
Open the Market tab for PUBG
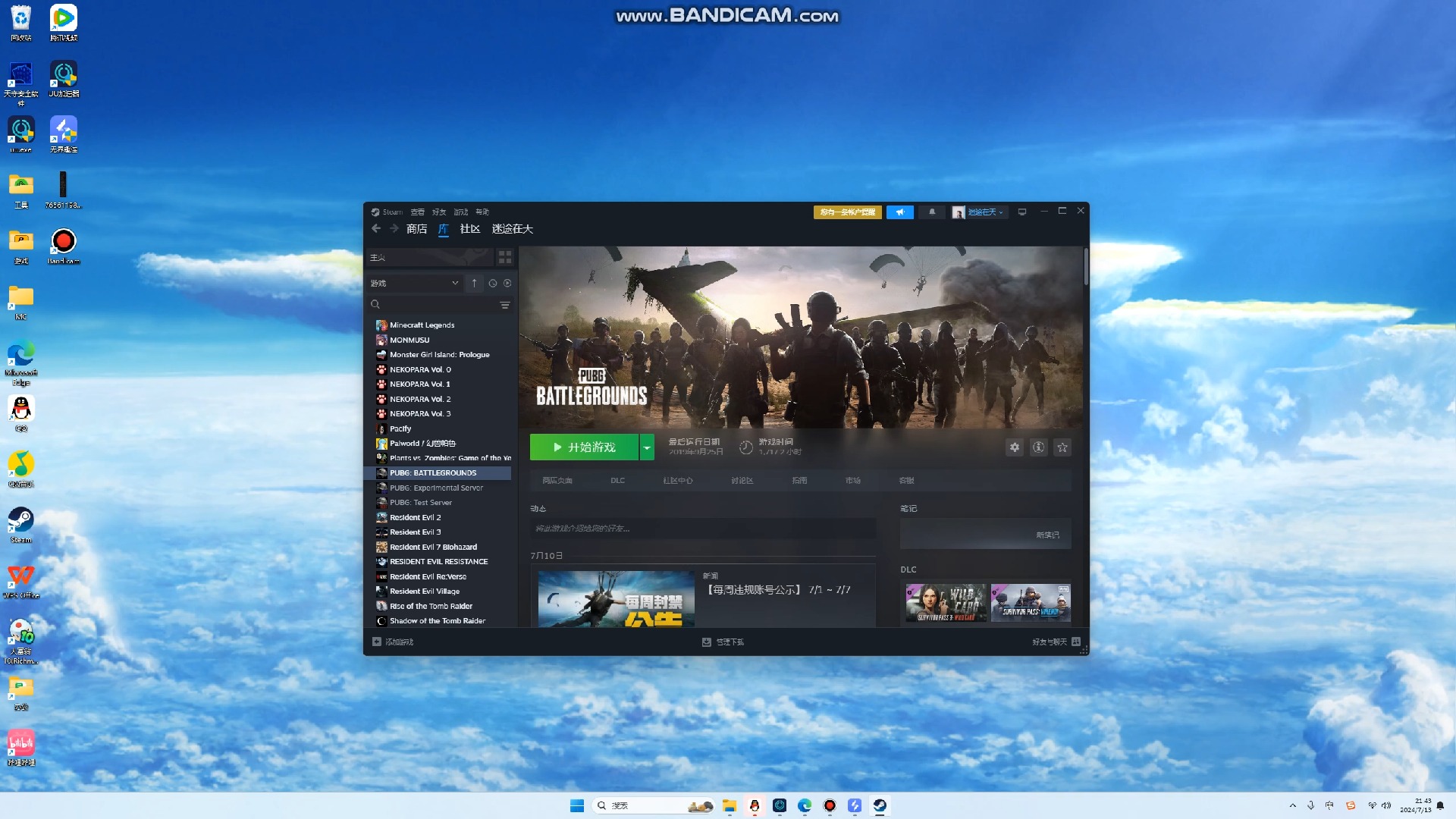click(x=853, y=481)
